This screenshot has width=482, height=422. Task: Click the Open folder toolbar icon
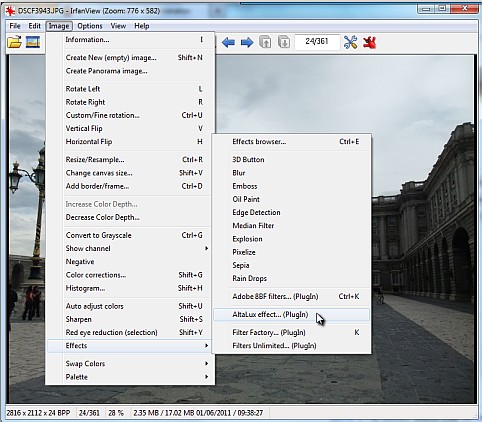(x=14, y=42)
